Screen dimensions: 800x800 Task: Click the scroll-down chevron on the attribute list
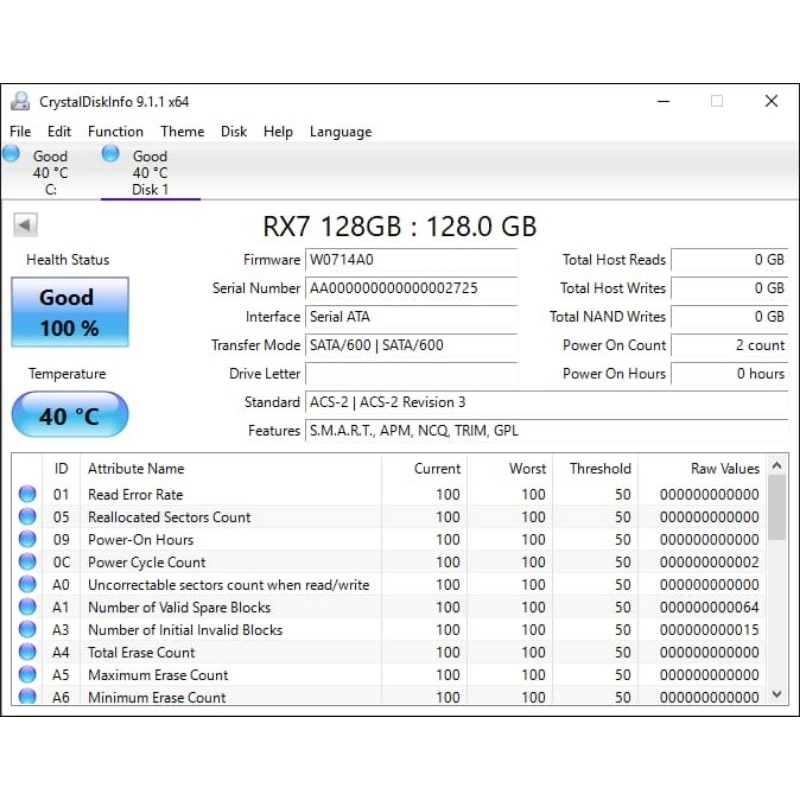point(777,692)
